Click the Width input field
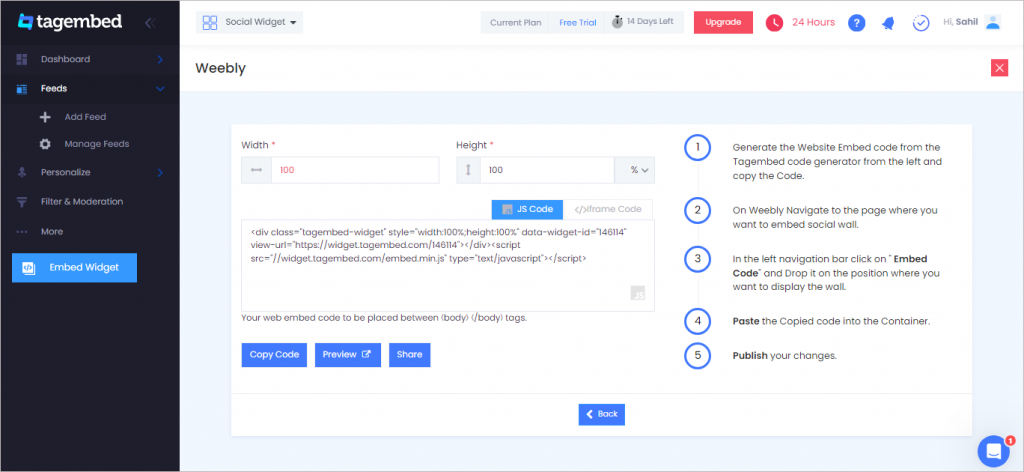The image size is (1024, 472). [355, 170]
